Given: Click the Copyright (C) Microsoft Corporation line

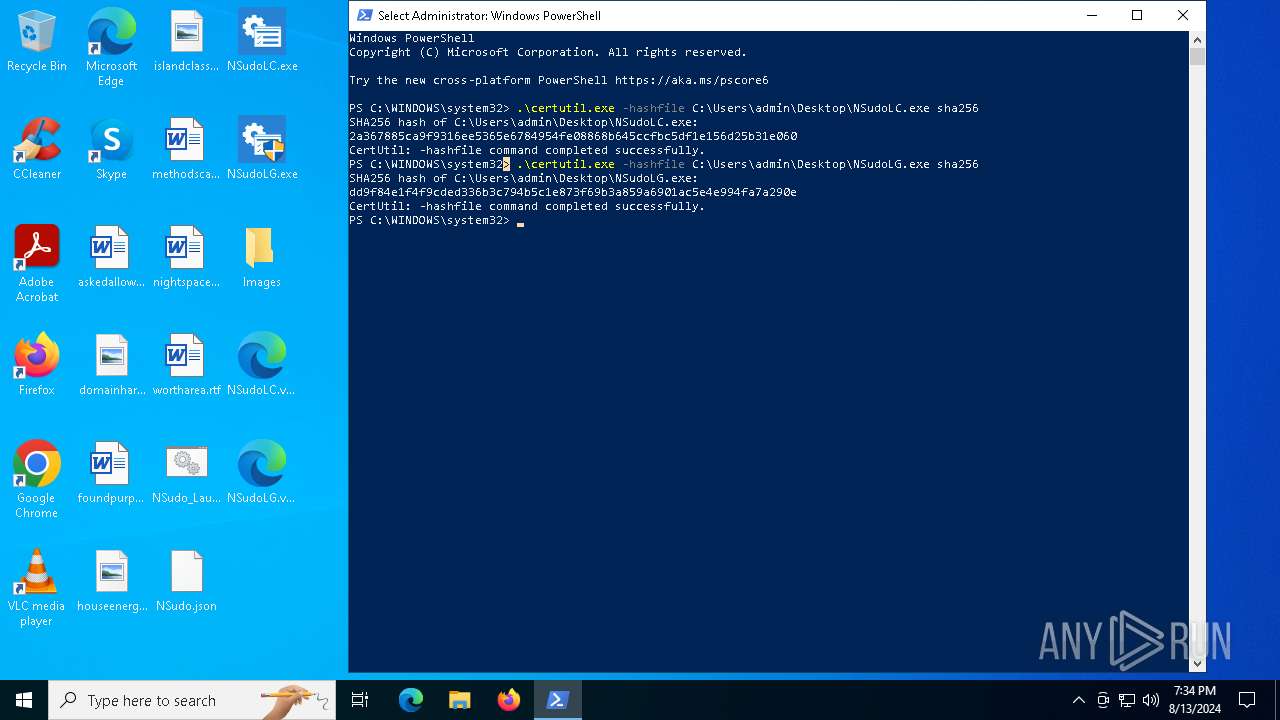Looking at the screenshot, I should (x=548, y=52).
